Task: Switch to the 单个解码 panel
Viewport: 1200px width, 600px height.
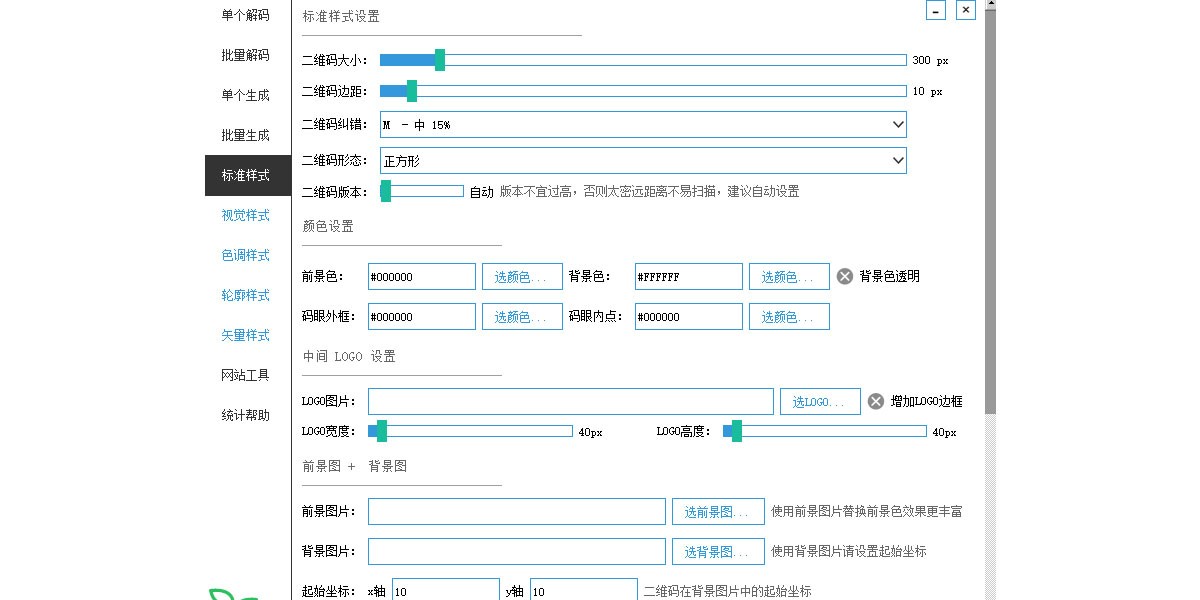Action: click(245, 15)
